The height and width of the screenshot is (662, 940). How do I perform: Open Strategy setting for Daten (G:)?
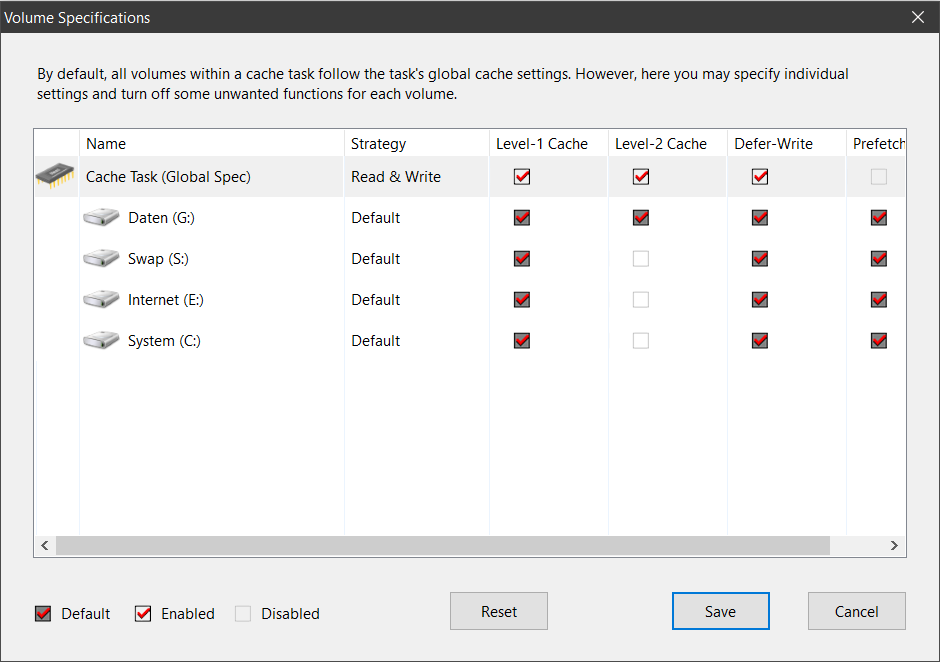tap(376, 217)
